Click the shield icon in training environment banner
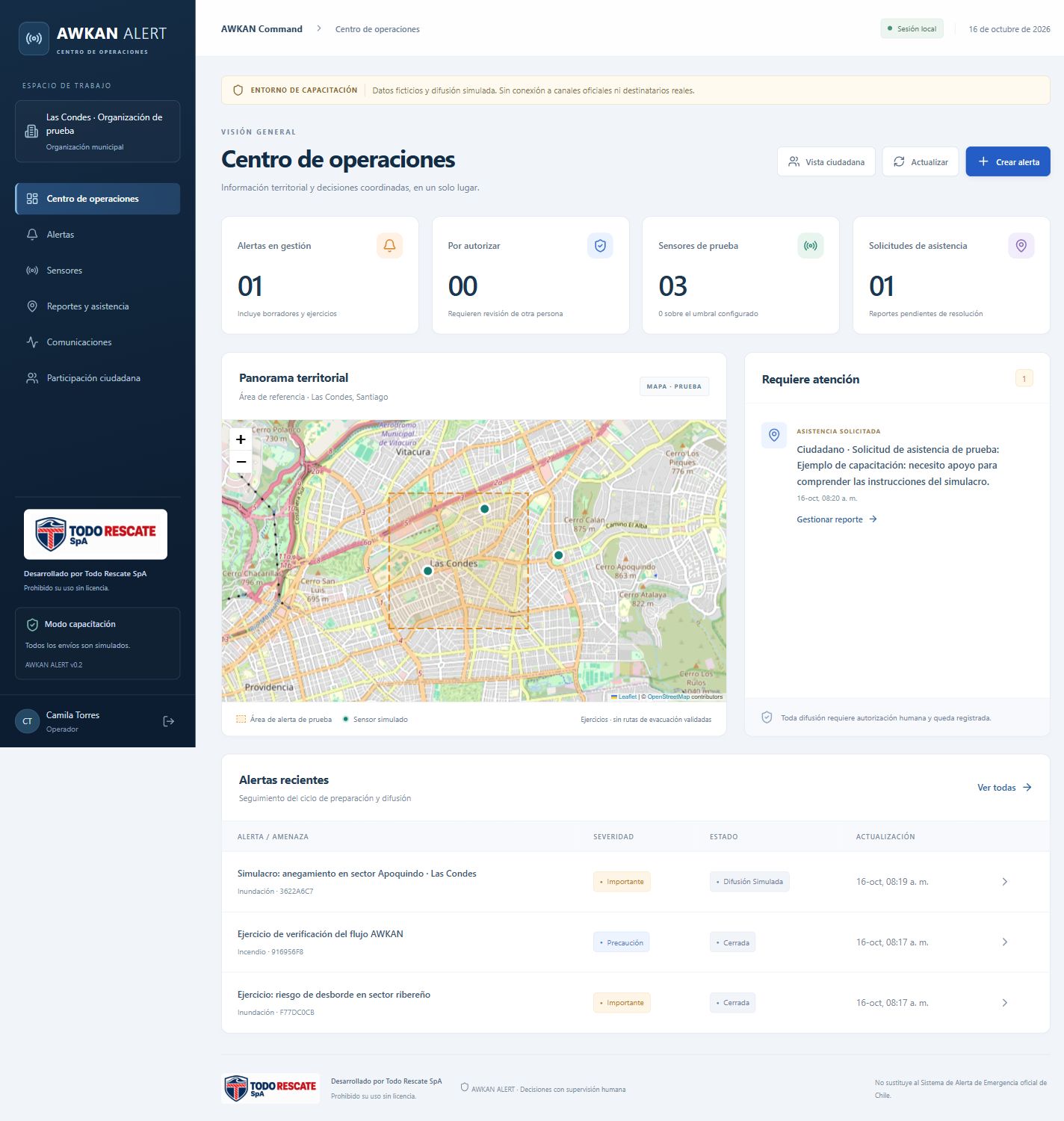This screenshot has height=1121, width=1064. [238, 90]
